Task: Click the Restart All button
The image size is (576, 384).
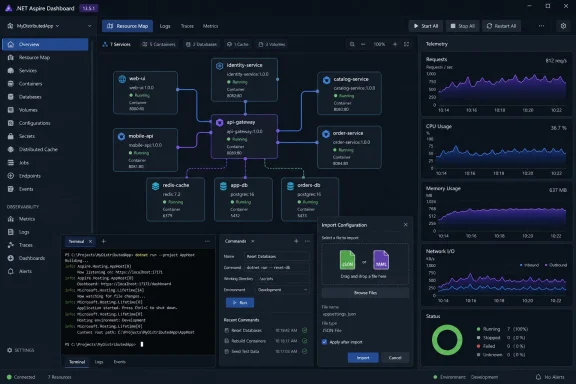Action: [501, 26]
